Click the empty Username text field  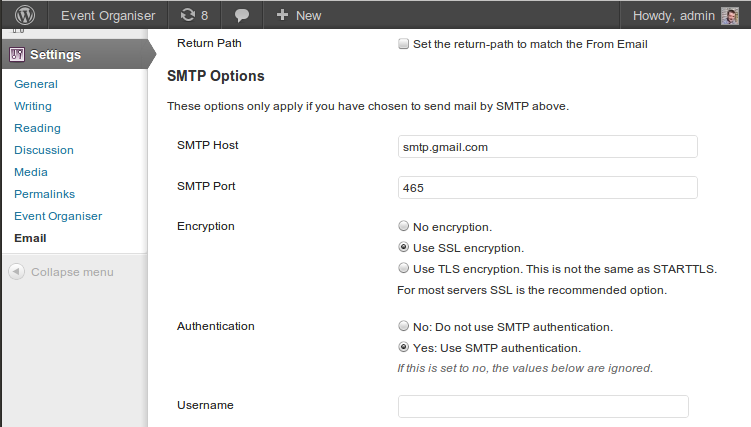coord(543,406)
